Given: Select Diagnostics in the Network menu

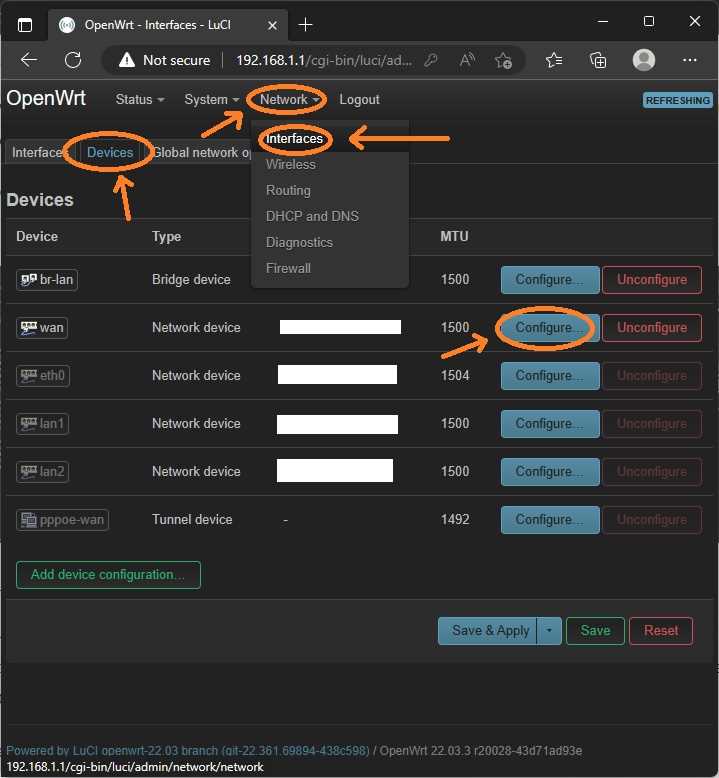Looking at the screenshot, I should [x=299, y=242].
